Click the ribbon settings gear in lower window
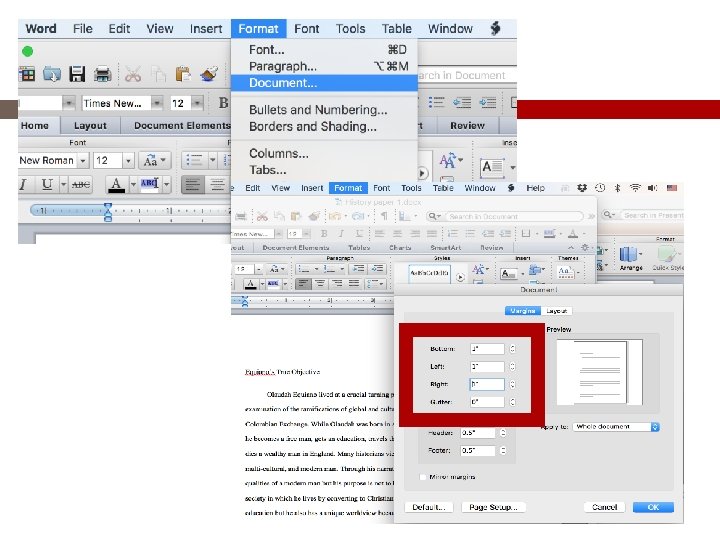 click(585, 248)
